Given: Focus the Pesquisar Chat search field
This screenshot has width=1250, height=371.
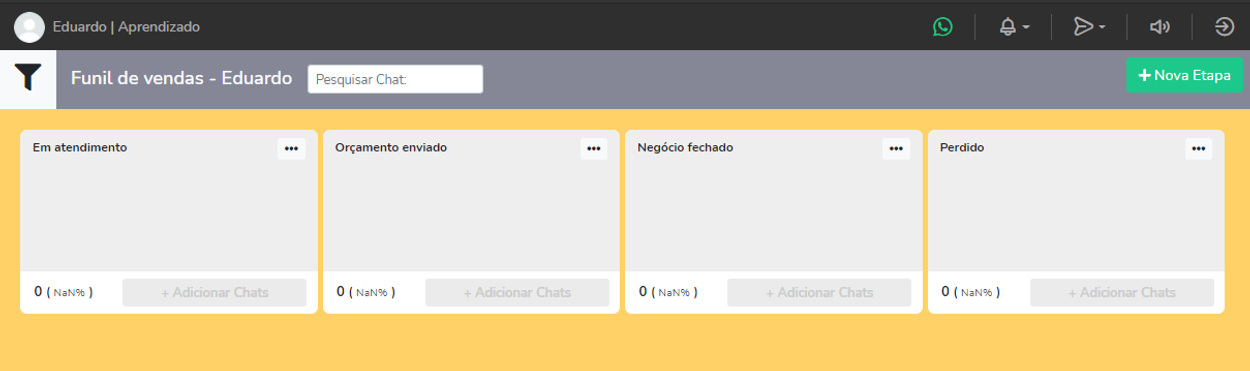Looking at the screenshot, I should (x=395, y=79).
